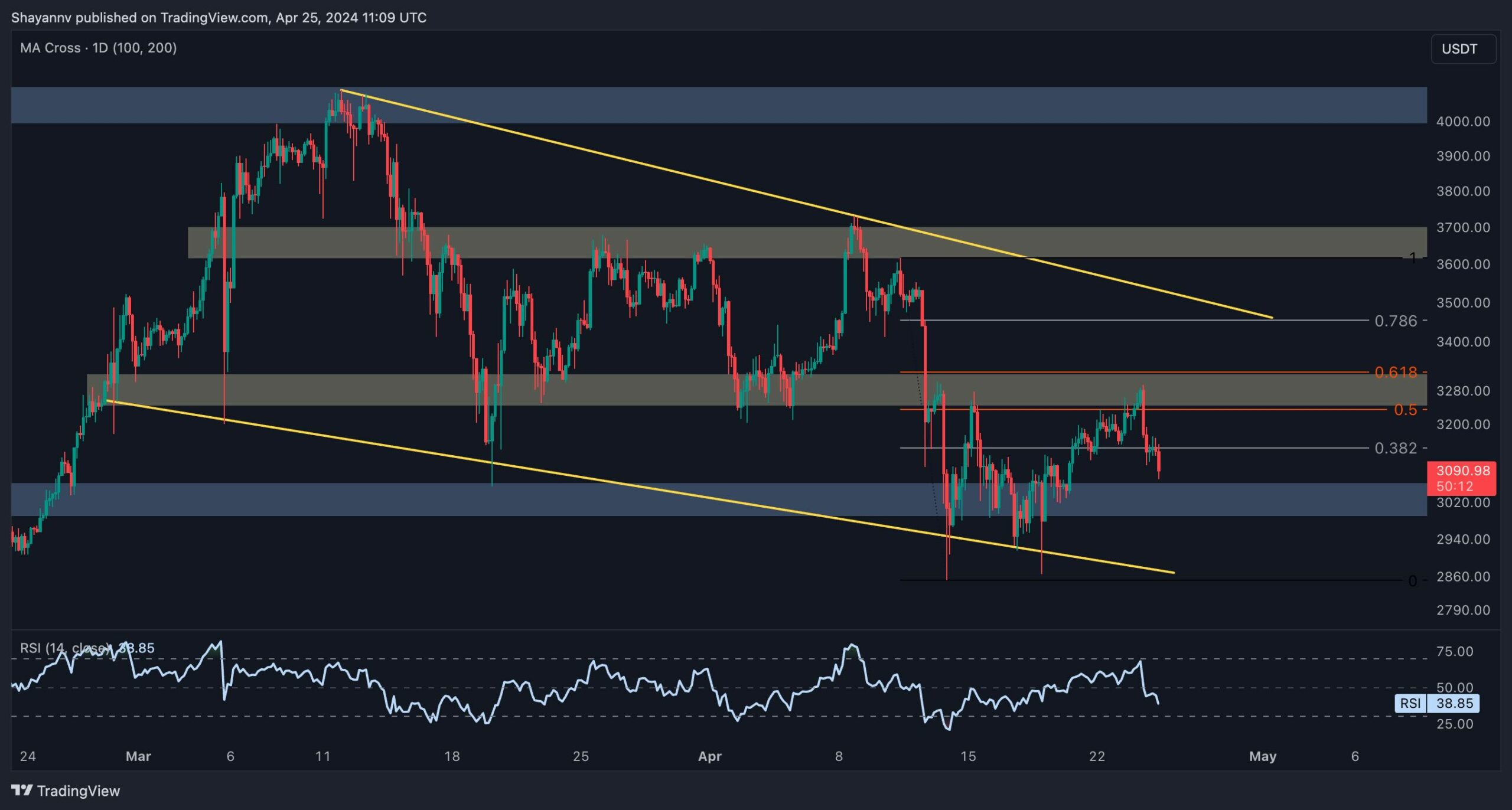
Task: Click the 3280.00 price axis label
Action: (1463, 391)
